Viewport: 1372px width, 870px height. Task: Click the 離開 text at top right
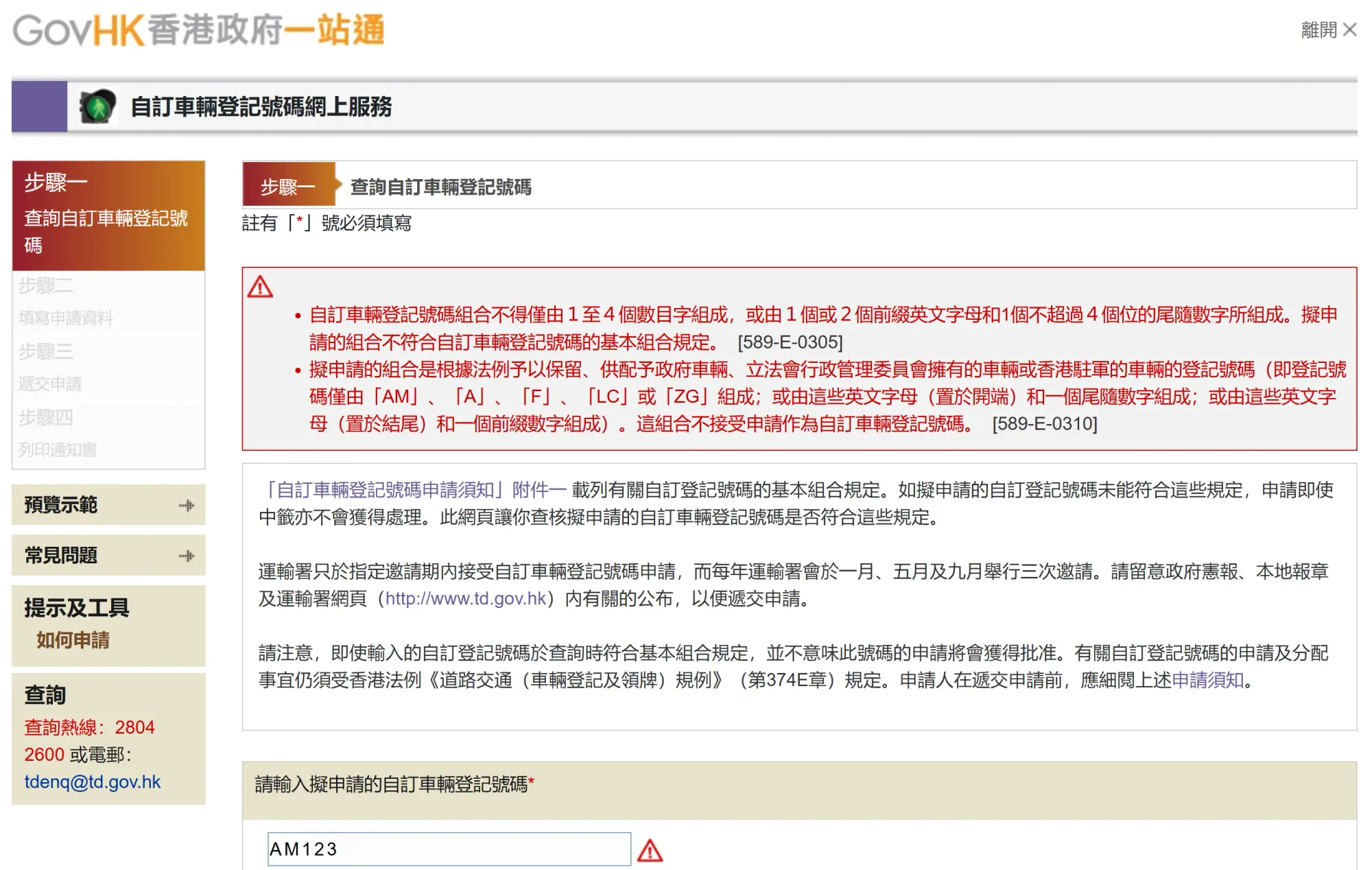pyautogui.click(x=1318, y=30)
